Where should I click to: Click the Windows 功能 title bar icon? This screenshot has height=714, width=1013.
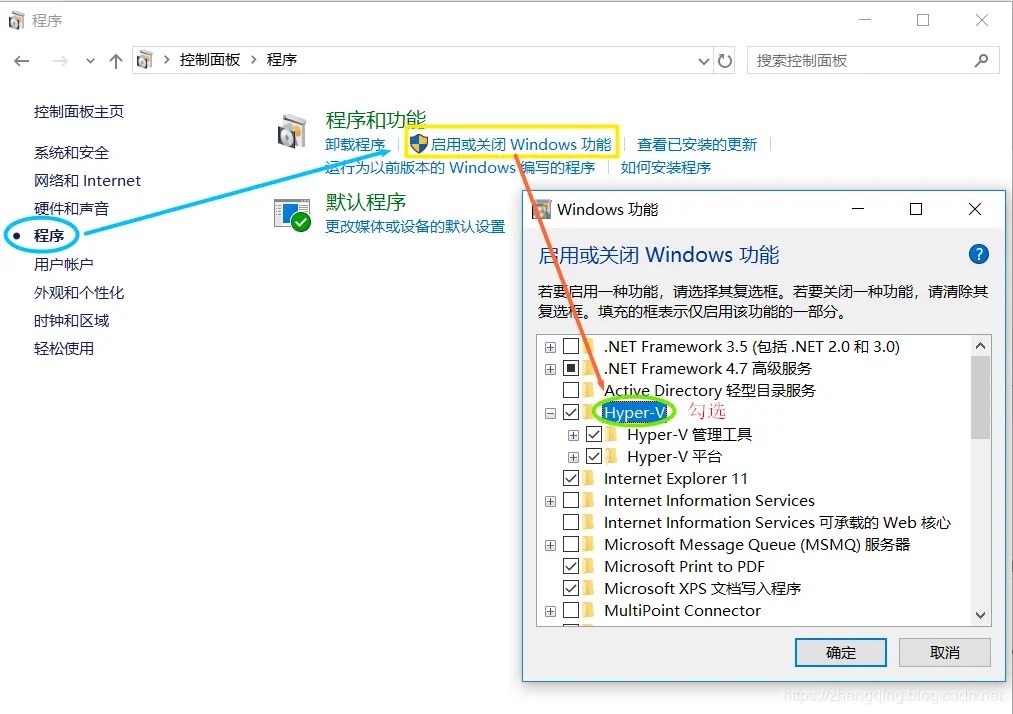pos(541,209)
